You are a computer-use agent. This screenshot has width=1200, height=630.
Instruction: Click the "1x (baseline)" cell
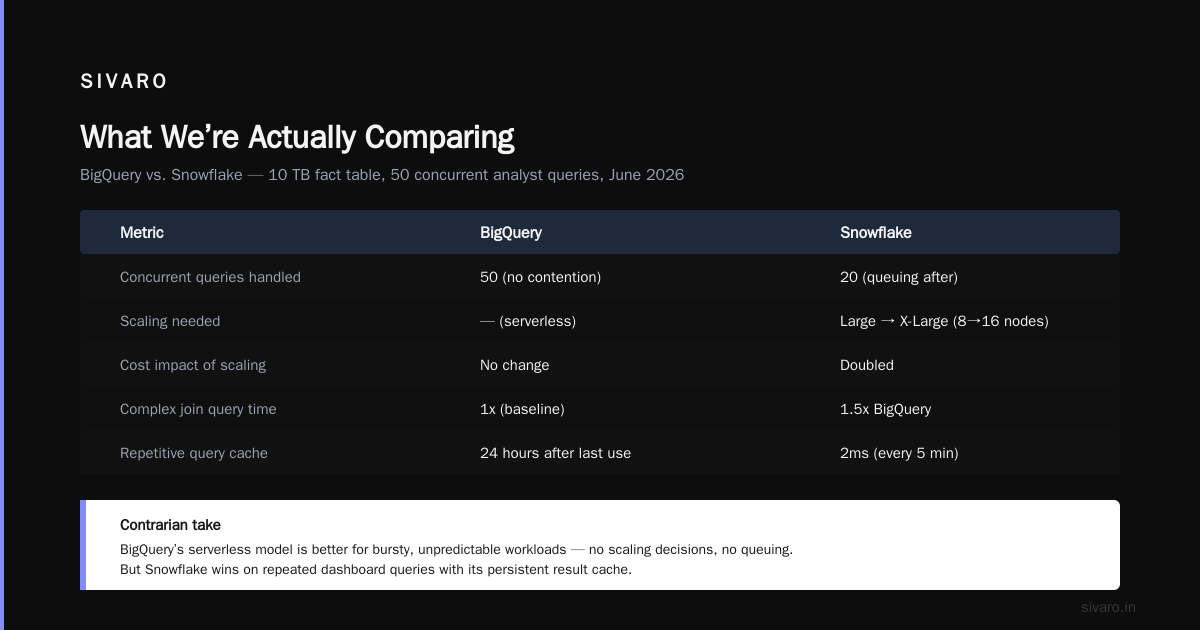pyautogui.click(x=522, y=409)
